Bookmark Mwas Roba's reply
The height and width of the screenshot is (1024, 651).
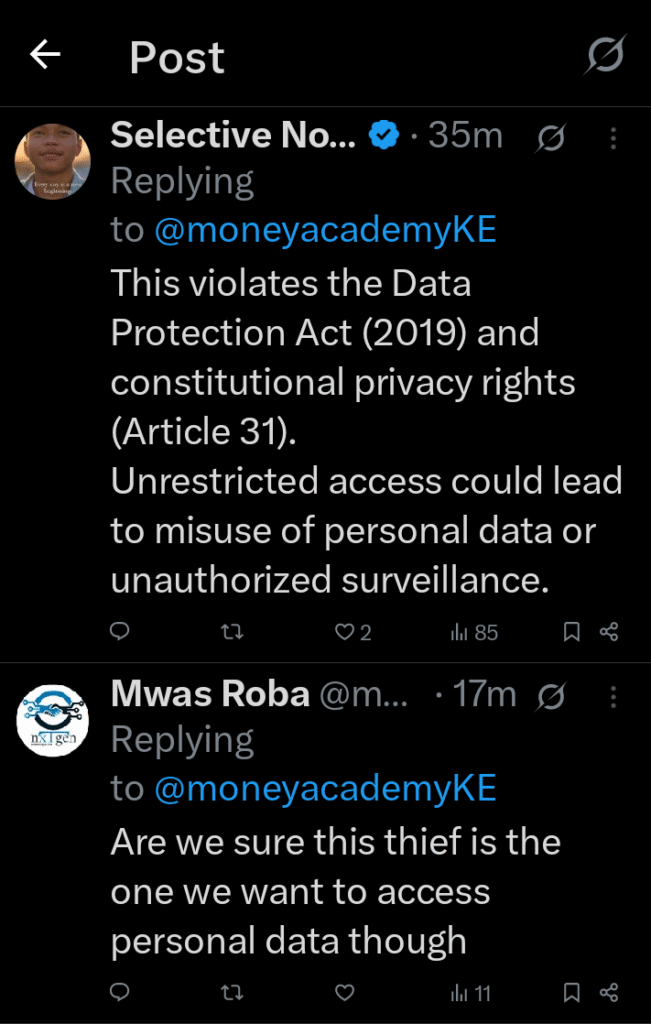click(x=571, y=993)
